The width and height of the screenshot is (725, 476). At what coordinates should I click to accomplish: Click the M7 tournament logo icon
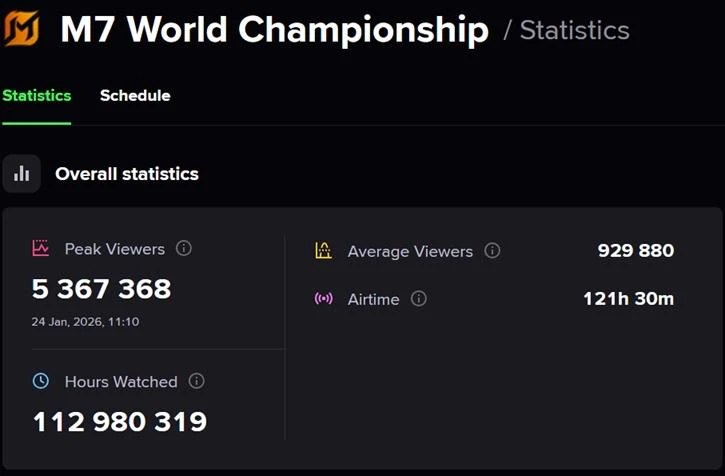(21, 28)
